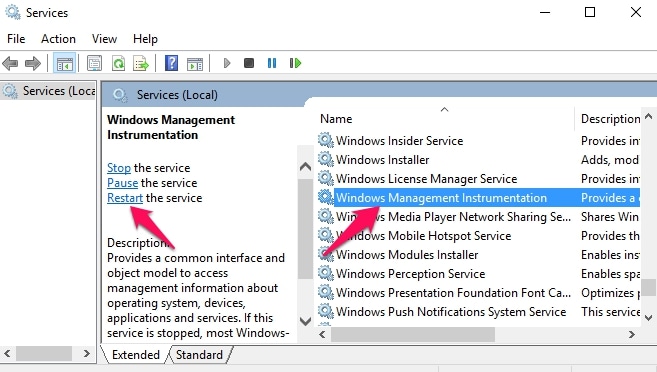Open the Help toolbar icon
Screen dimensions: 657x372
171,63
